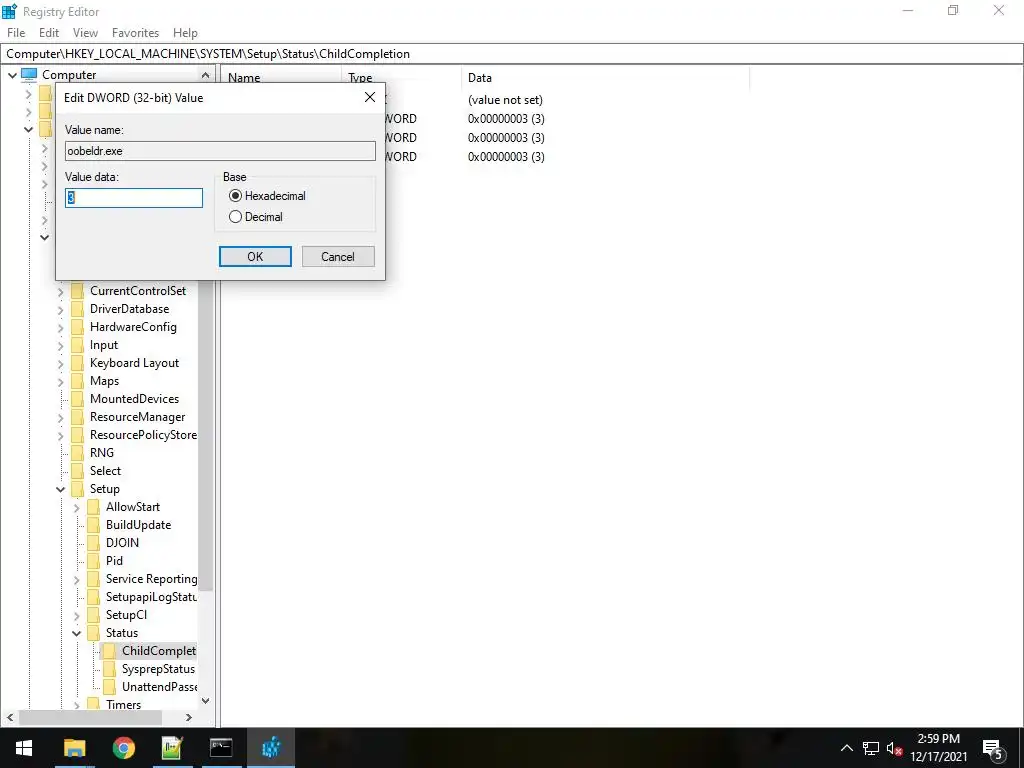Click the registry path address bar
This screenshot has width=1024, height=768.
click(512, 54)
